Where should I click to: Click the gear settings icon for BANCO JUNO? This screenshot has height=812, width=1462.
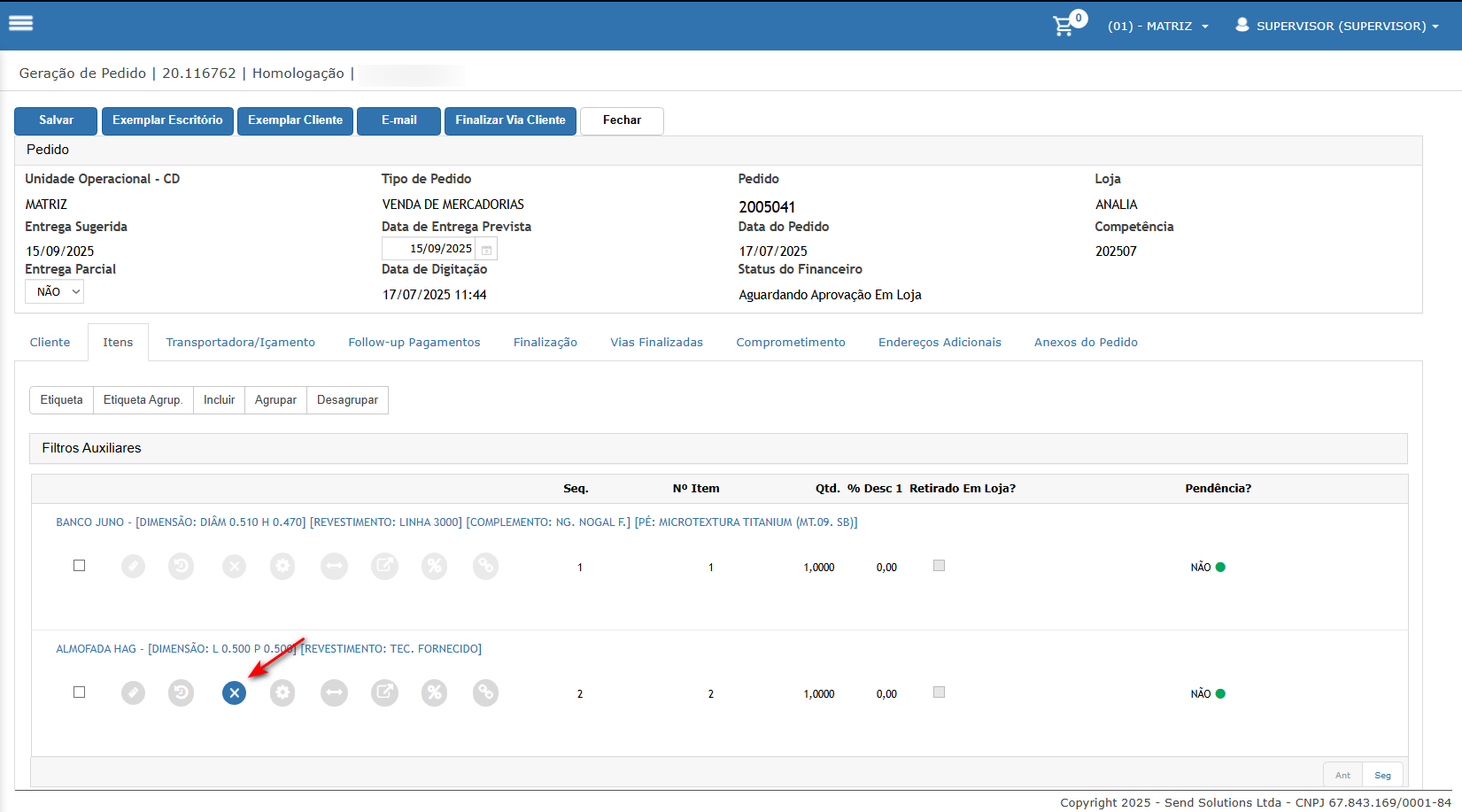tap(282, 567)
